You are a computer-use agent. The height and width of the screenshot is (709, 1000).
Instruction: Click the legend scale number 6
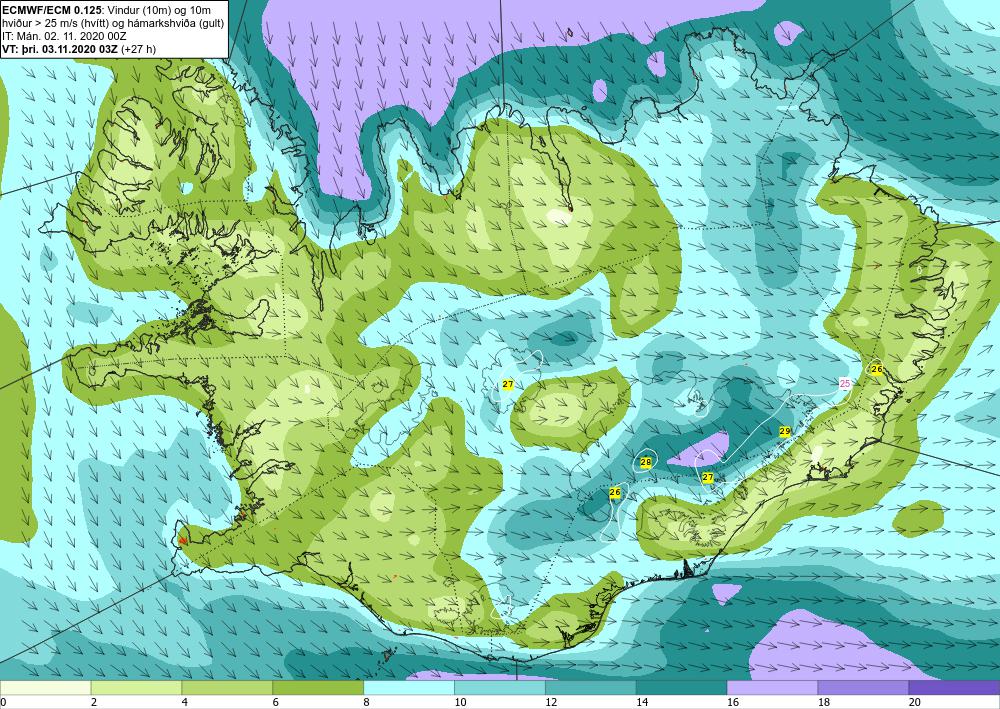point(276,703)
